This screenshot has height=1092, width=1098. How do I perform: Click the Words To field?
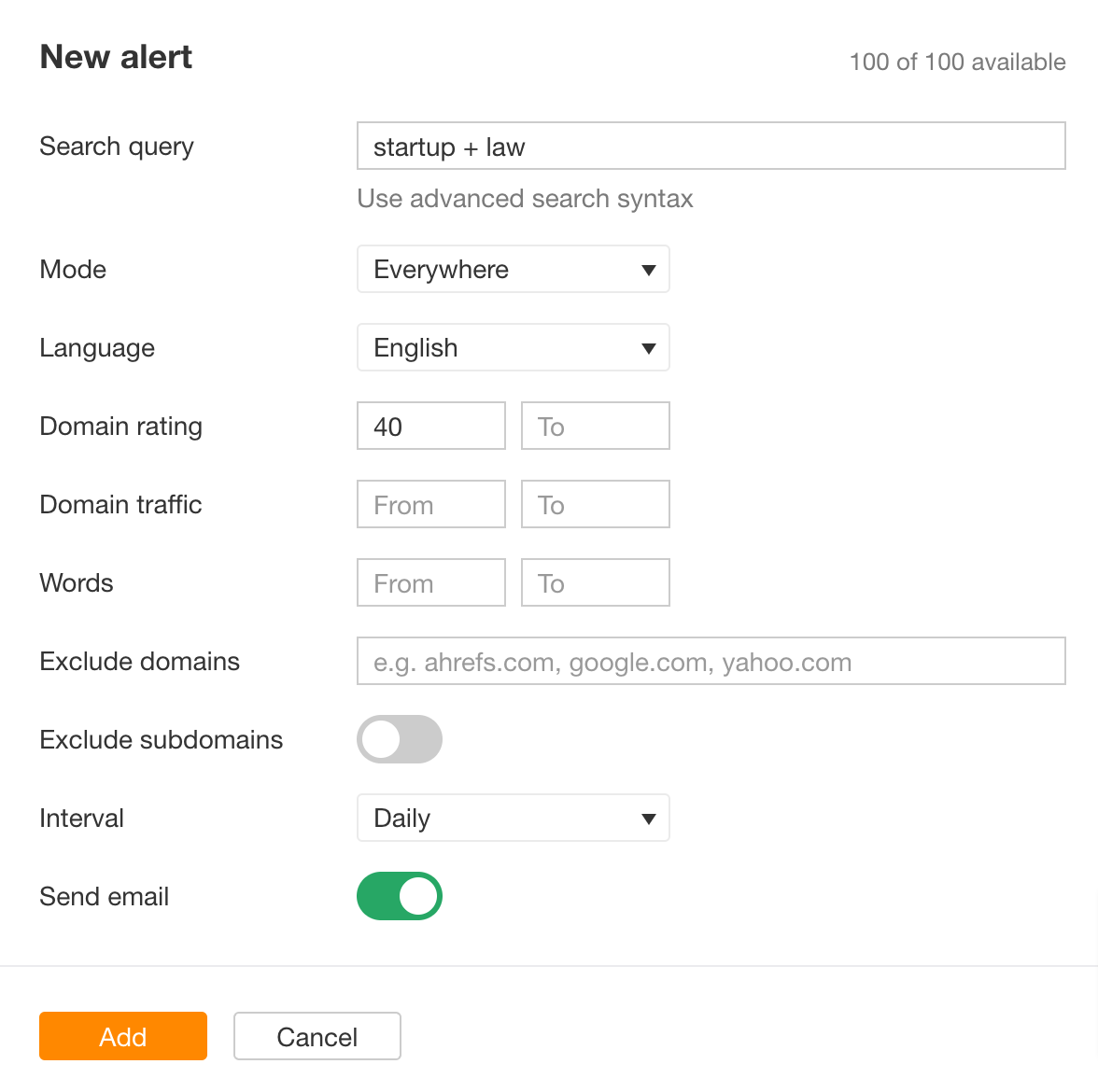pyautogui.click(x=595, y=582)
